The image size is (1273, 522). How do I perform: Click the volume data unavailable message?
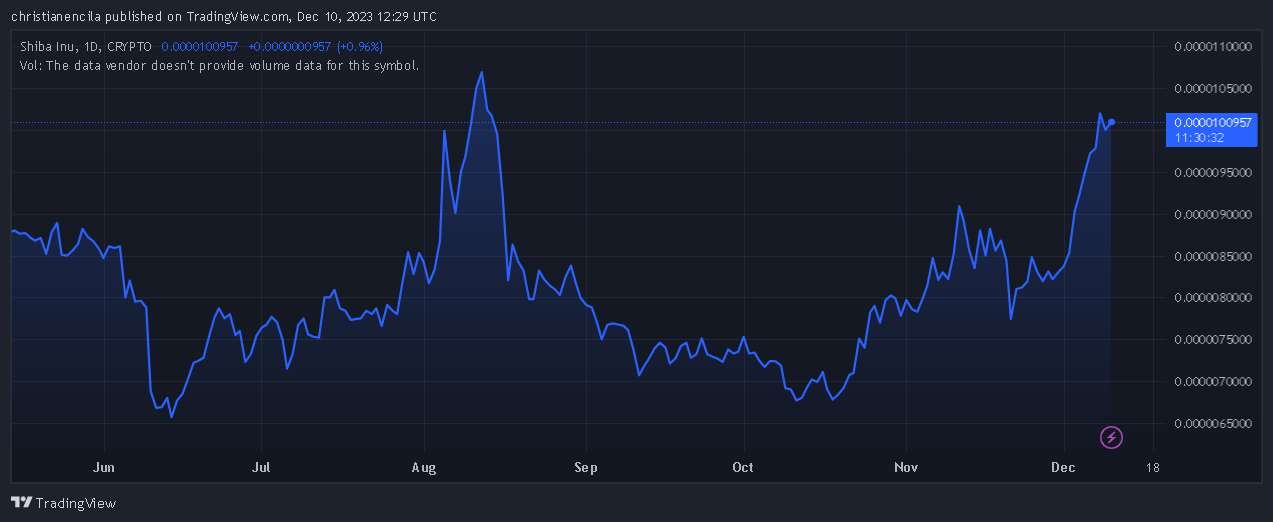[219, 65]
